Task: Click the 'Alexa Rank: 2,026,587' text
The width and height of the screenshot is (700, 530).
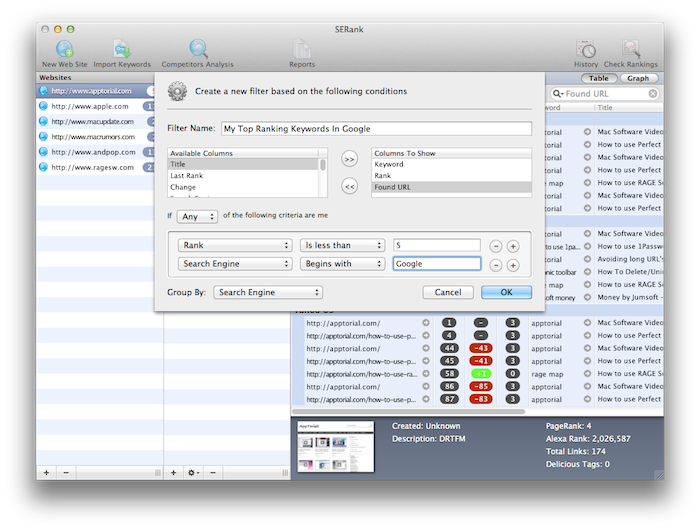Action: click(588, 438)
